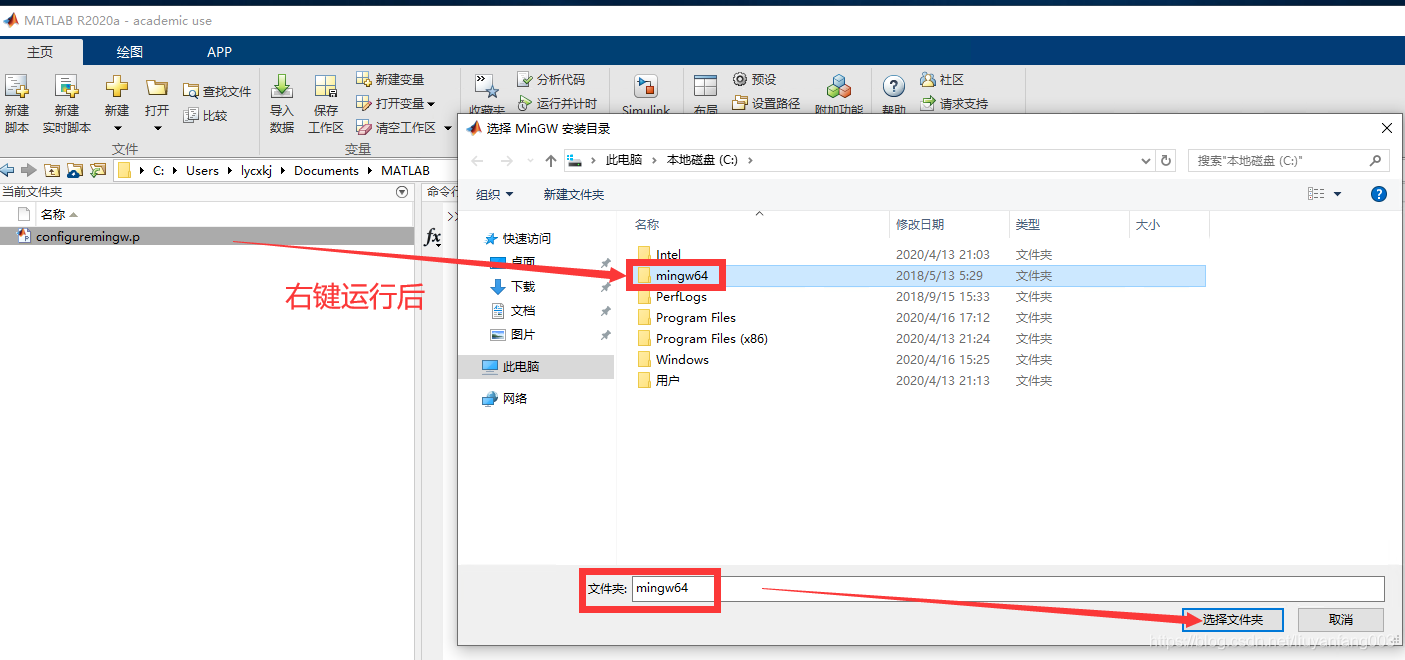This screenshot has width=1405, height=660.
Task: Click the 取消 button in the dialog
Action: (x=1340, y=619)
